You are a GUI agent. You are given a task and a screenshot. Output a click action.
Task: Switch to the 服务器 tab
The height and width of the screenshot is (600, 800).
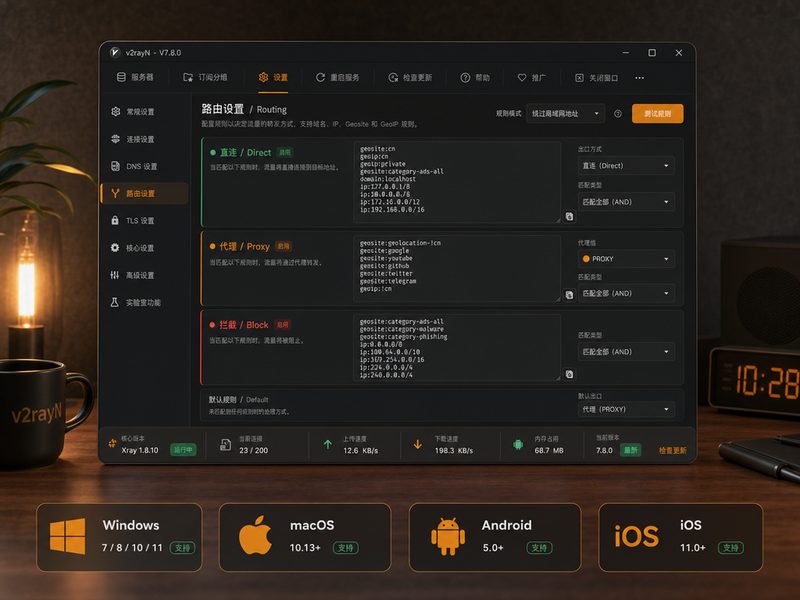[135, 77]
